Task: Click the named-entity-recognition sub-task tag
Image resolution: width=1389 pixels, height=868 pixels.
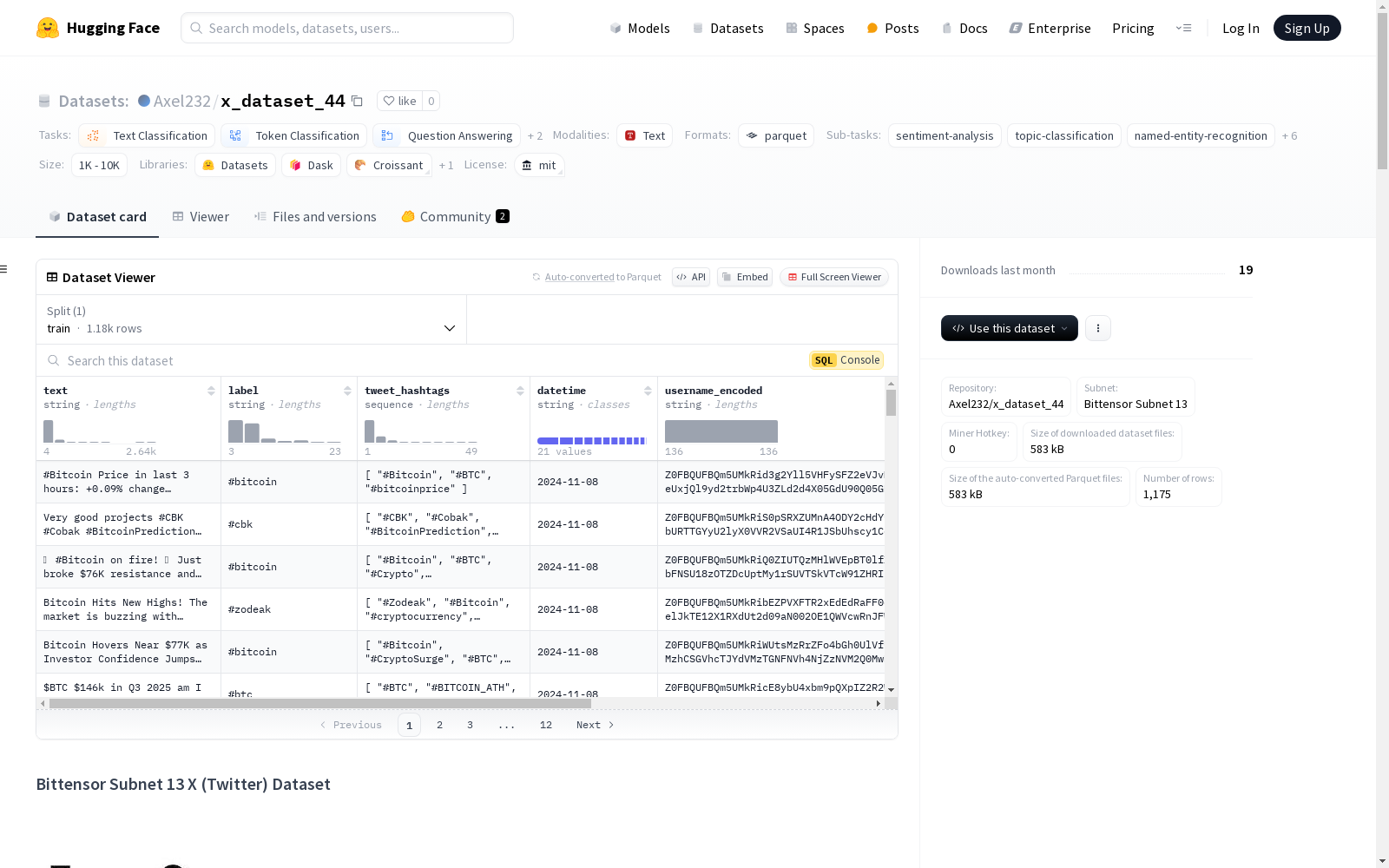Action: pyautogui.click(x=1201, y=136)
